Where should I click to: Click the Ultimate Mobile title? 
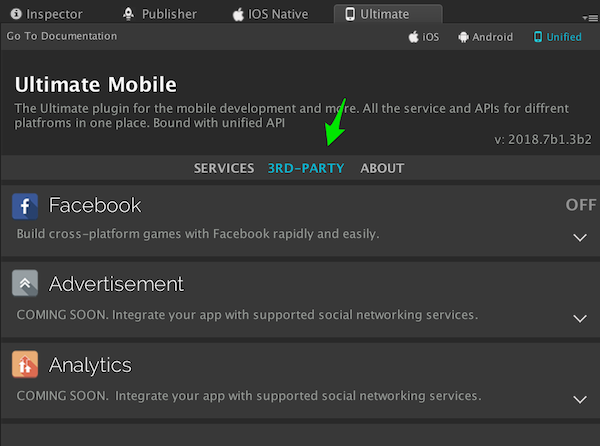pyautogui.click(x=96, y=85)
